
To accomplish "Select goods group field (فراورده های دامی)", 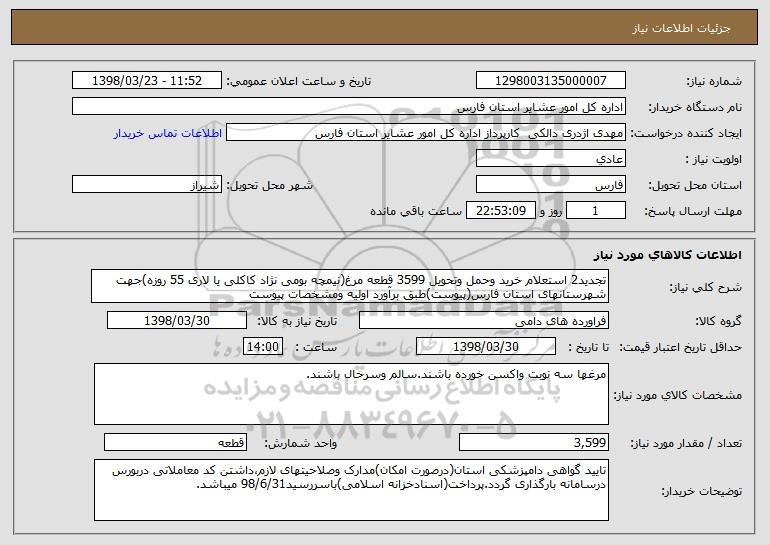I will pos(484,321).
